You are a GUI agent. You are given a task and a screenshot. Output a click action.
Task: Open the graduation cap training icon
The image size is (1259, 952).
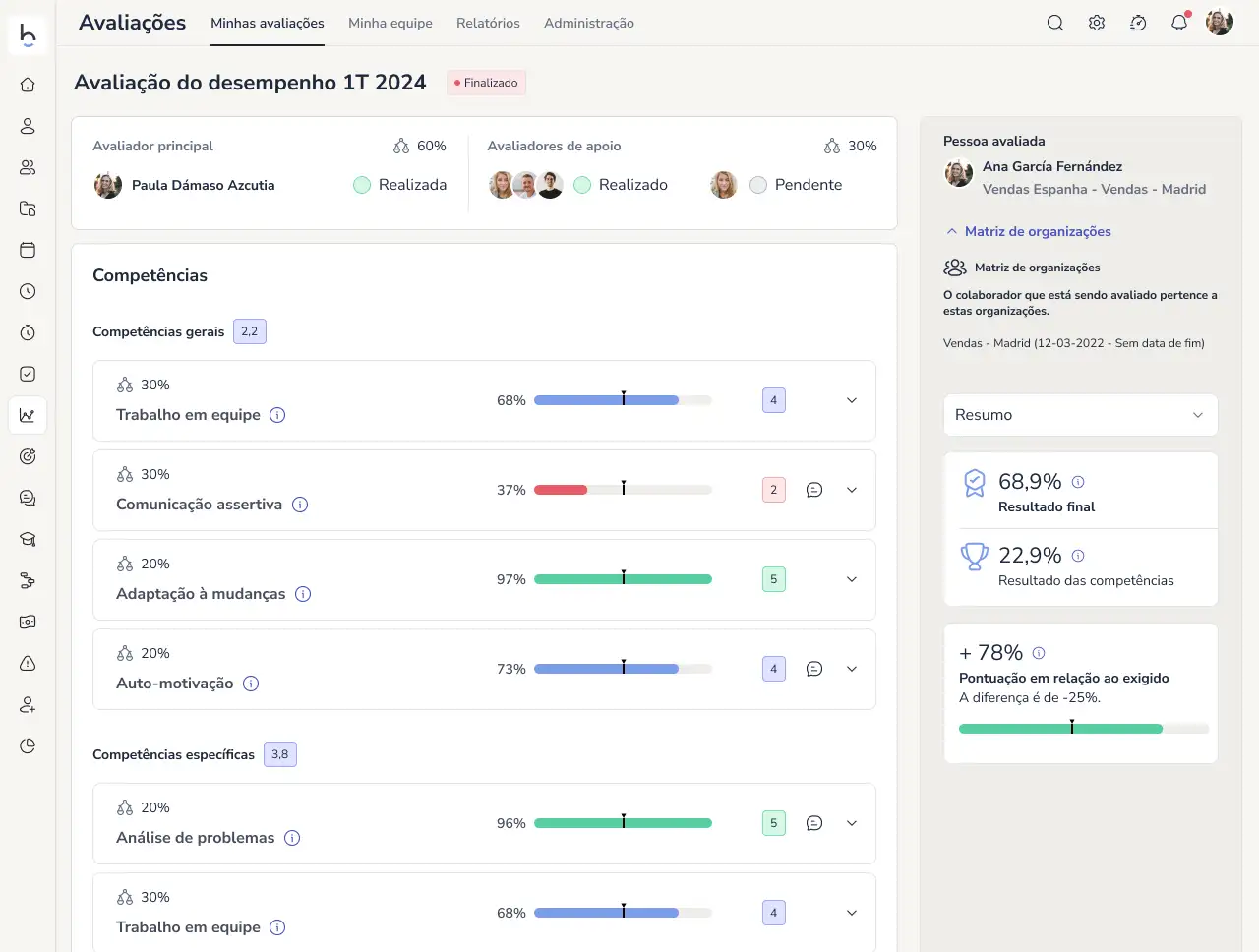[28, 539]
